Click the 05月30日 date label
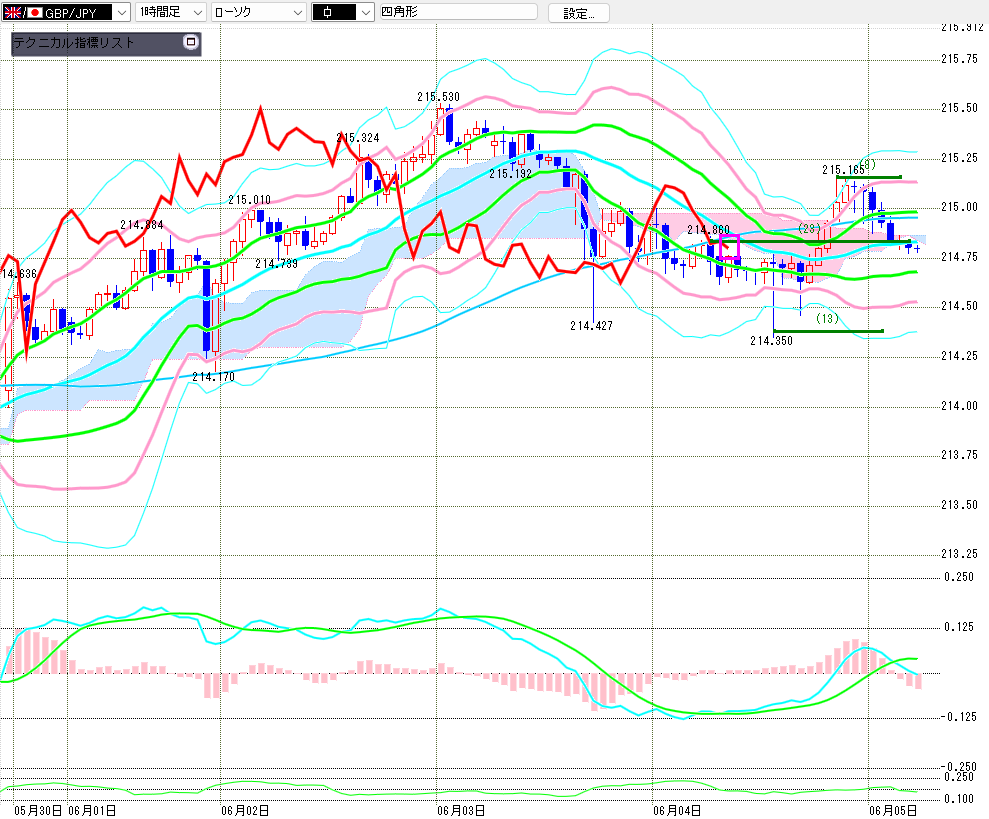 pyautogui.click(x=38, y=811)
